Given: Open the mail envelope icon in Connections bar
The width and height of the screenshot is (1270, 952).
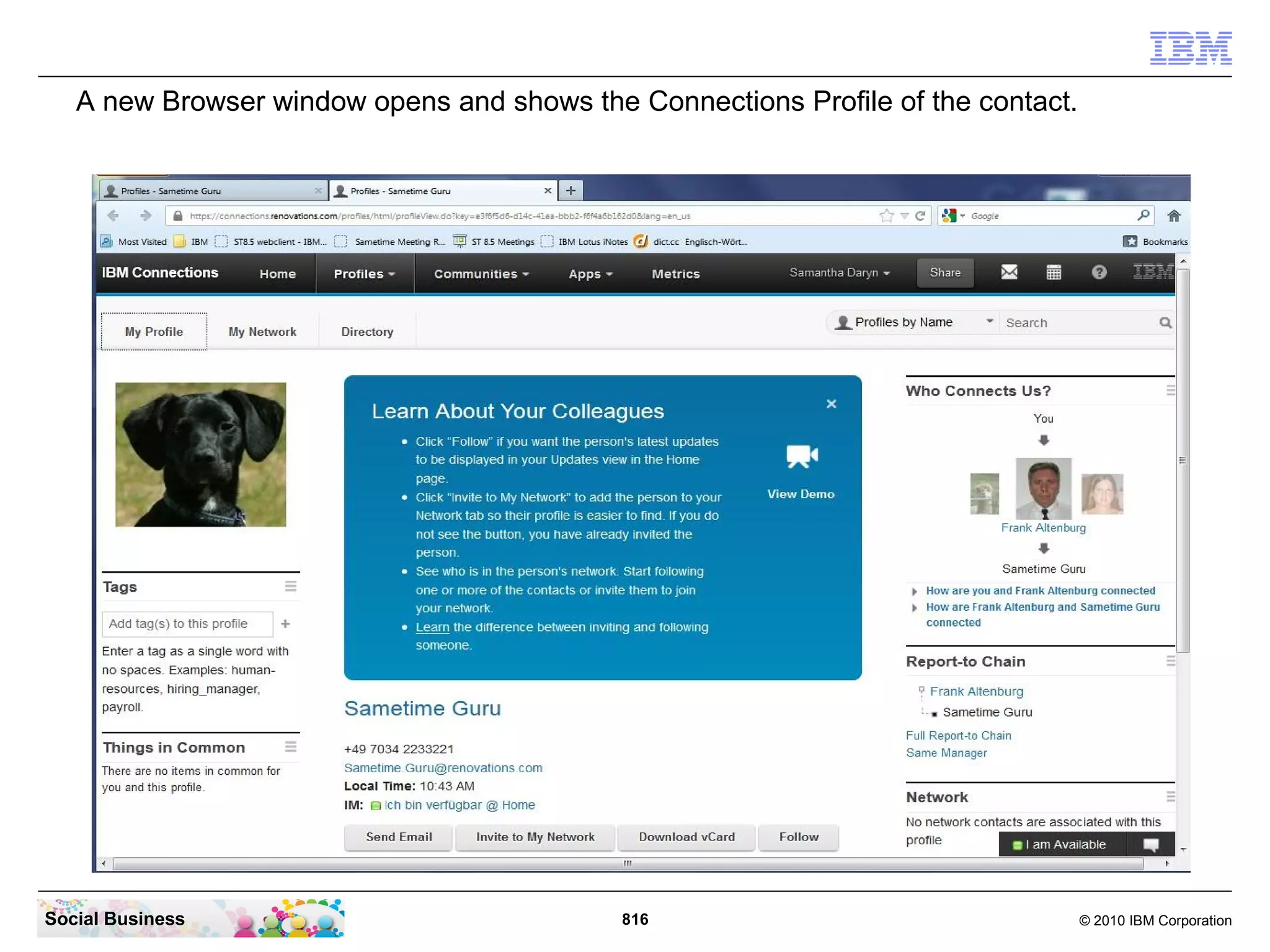Looking at the screenshot, I should click(1009, 272).
